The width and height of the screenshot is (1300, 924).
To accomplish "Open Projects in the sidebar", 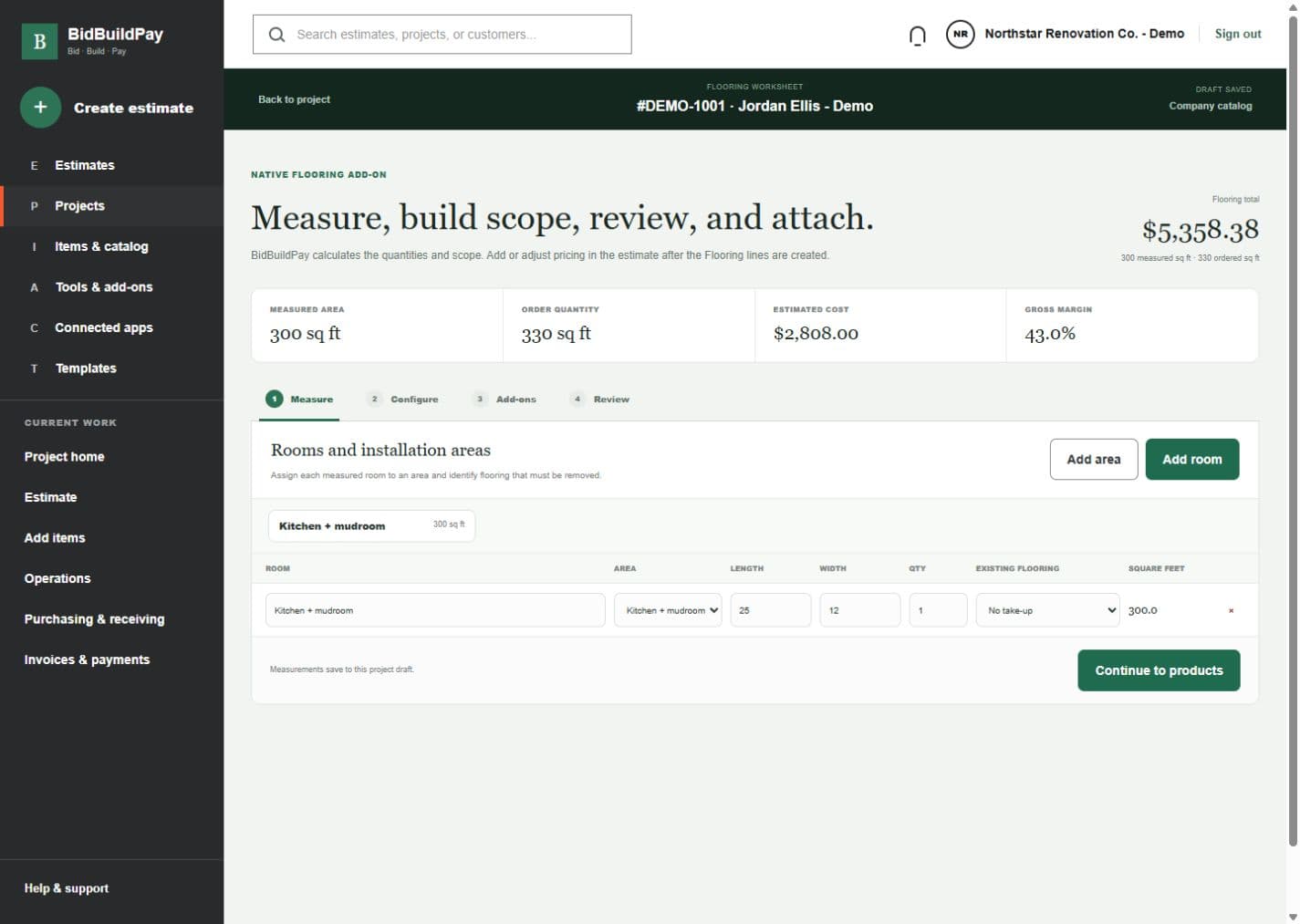I will click(111, 206).
